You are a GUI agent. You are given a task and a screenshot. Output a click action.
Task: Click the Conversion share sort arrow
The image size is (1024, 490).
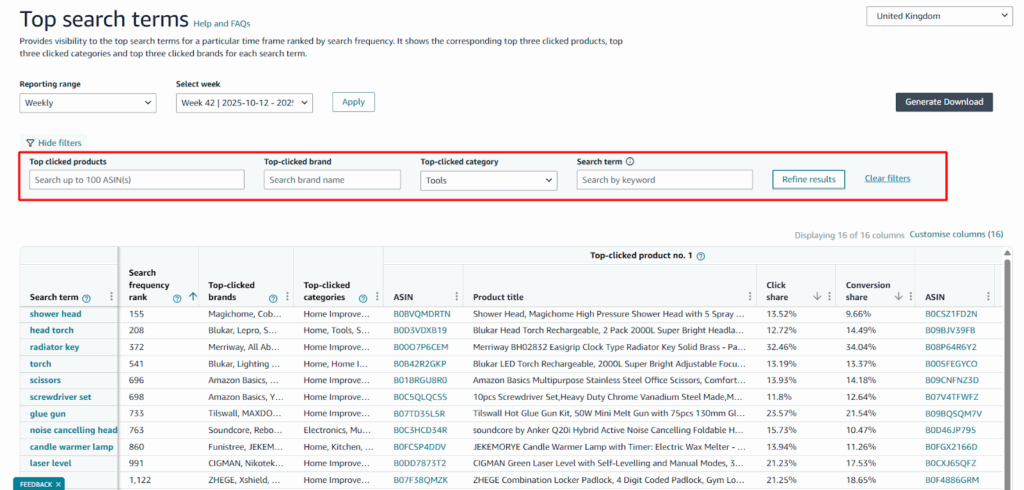tap(896, 296)
